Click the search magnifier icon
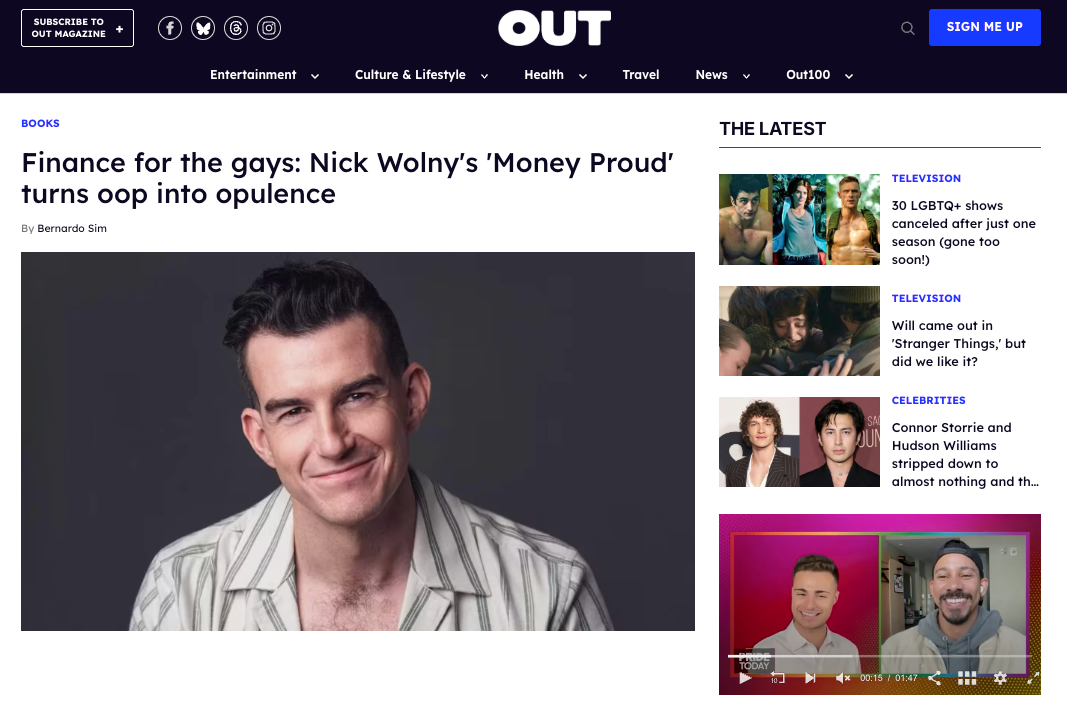The image size is (1067, 712). tap(908, 28)
